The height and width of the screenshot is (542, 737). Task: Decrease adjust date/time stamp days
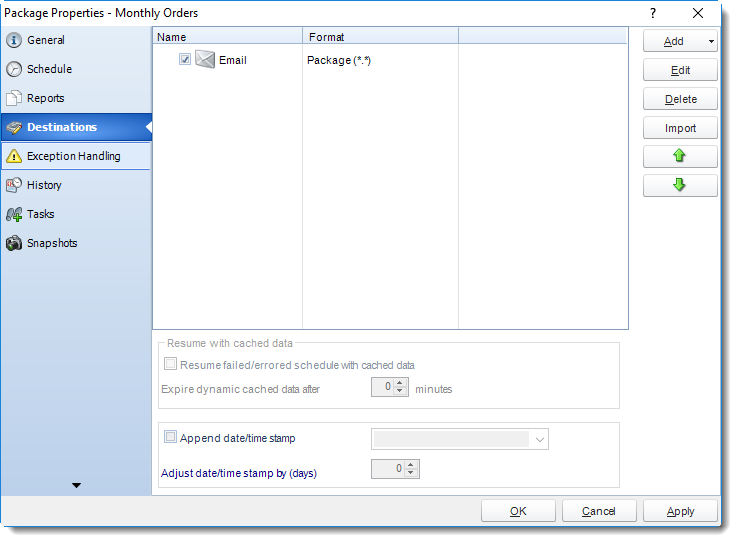(x=411, y=473)
